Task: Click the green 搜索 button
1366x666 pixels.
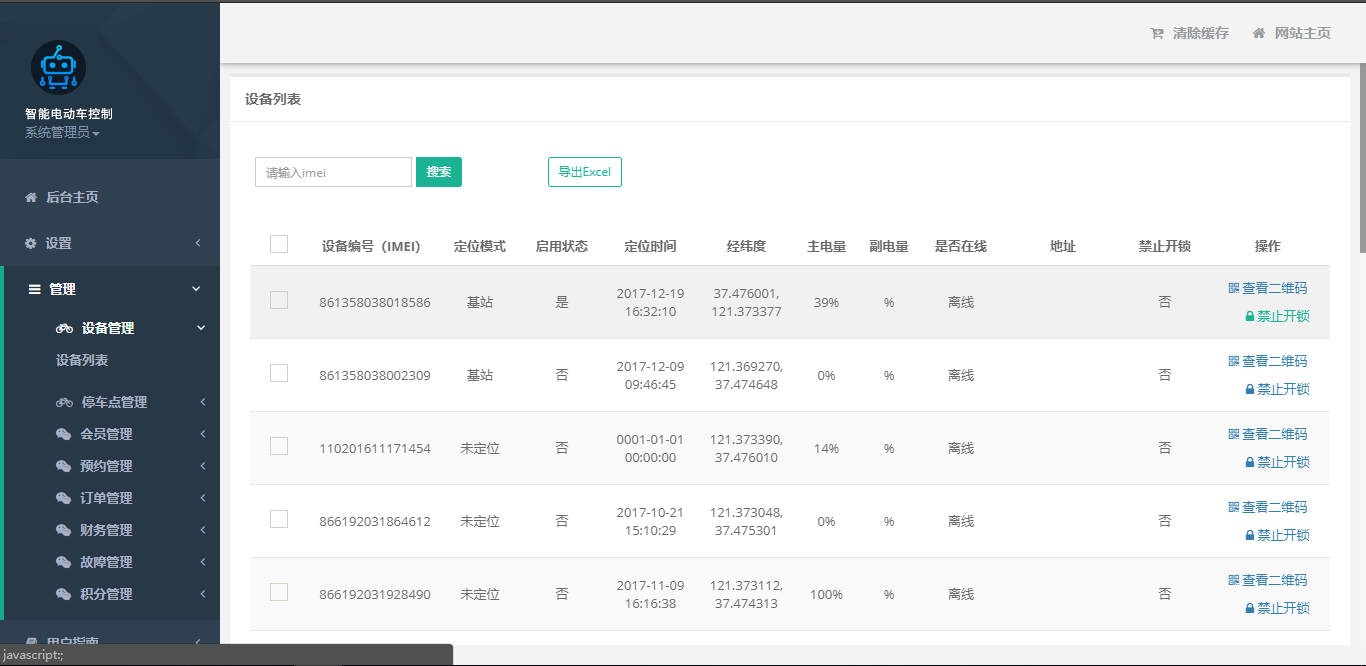Action: [438, 172]
